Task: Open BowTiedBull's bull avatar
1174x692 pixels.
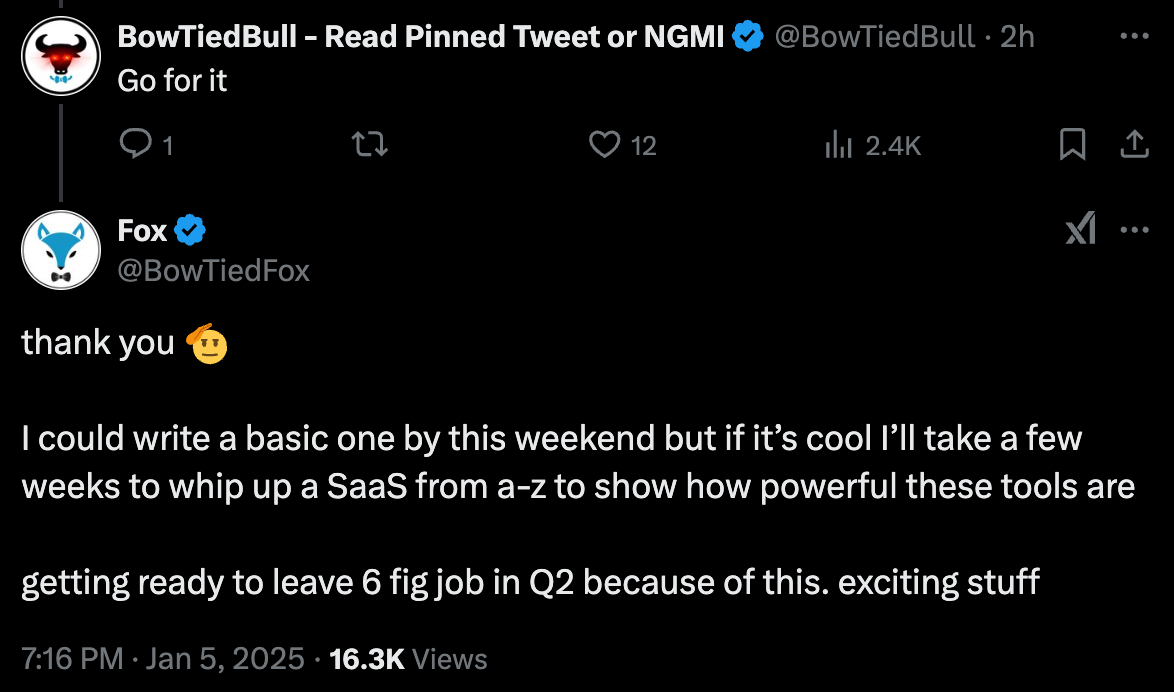Action: click(62, 56)
